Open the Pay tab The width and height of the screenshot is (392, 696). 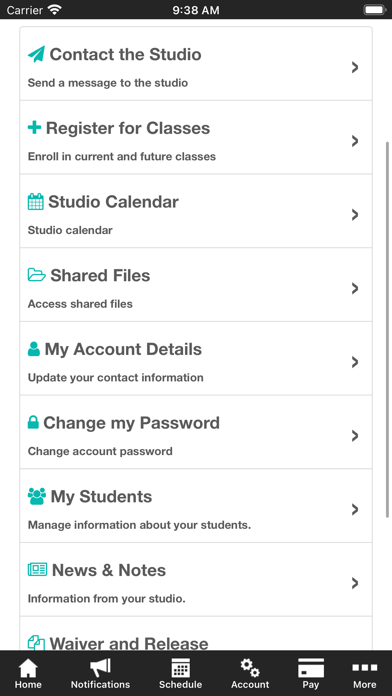click(311, 673)
